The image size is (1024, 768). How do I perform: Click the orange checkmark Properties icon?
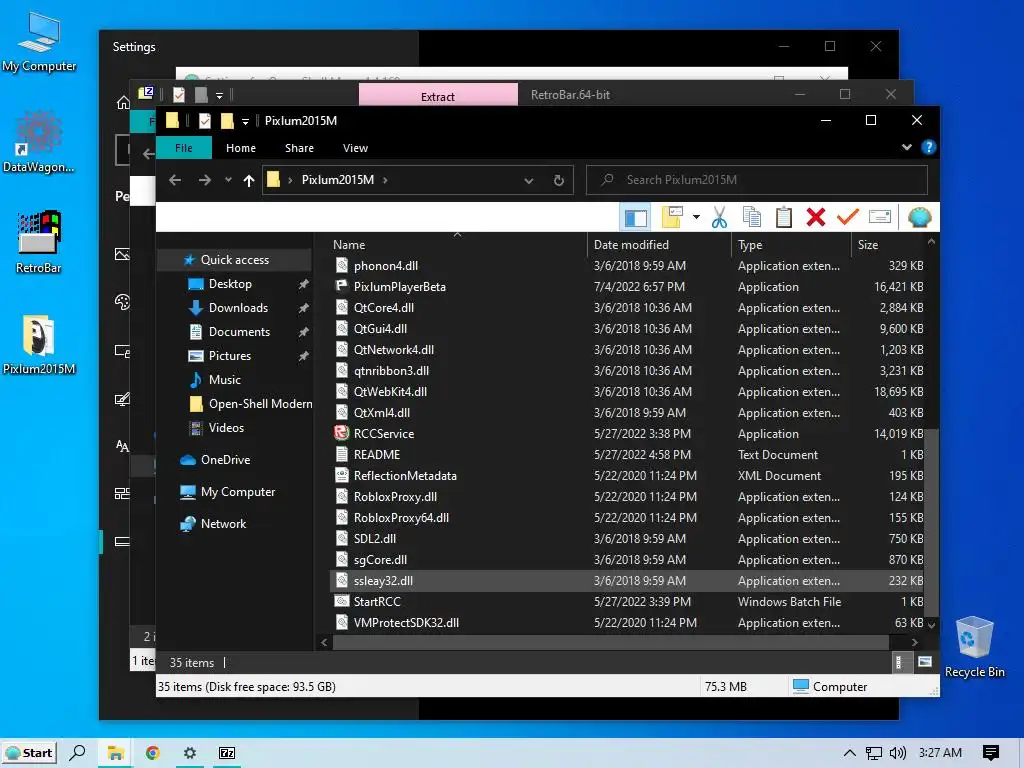[848, 217]
